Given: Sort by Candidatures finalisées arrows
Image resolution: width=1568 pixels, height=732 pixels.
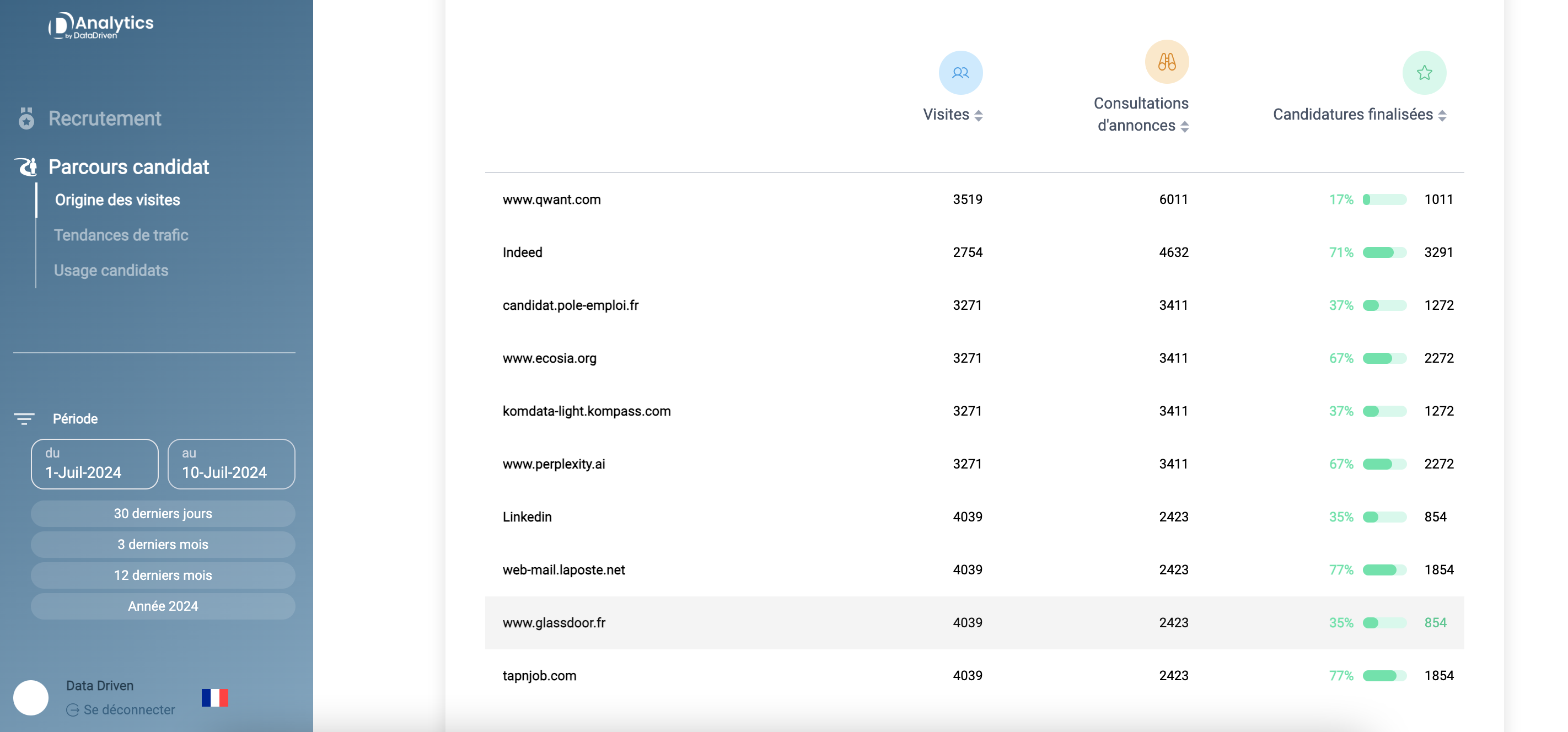Looking at the screenshot, I should tap(1442, 115).
